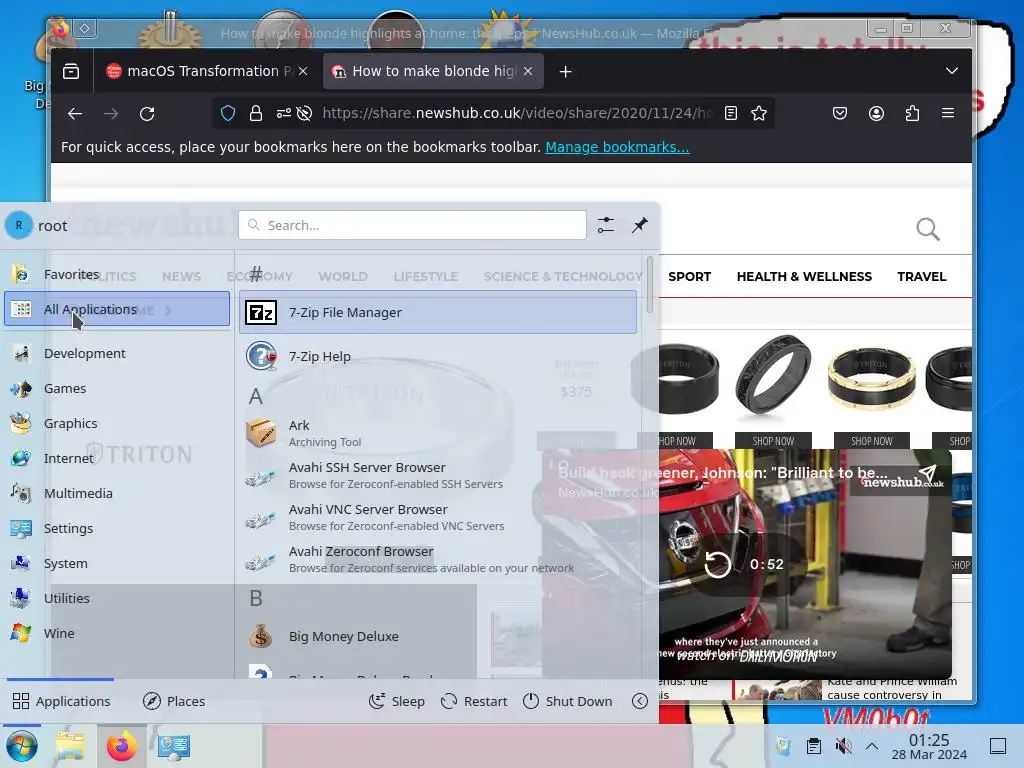This screenshot has width=1024, height=768.
Task: Open file manager from taskbar
Action: pos(70,746)
